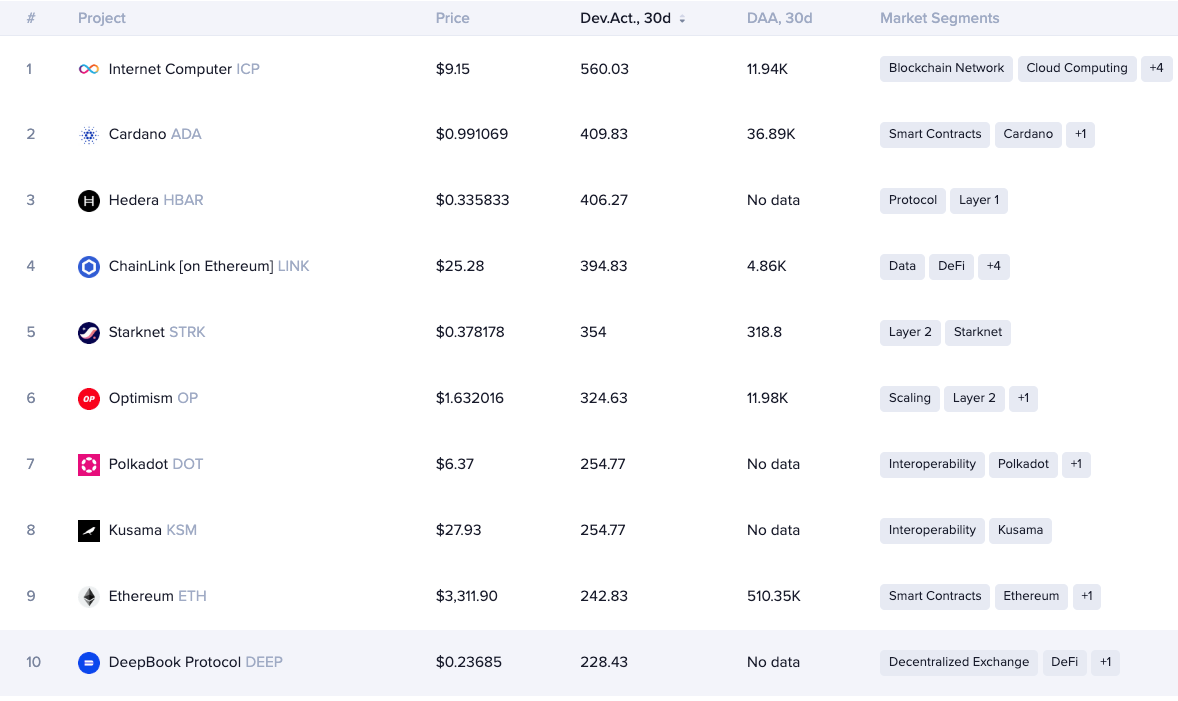The image size is (1178, 701).
Task: Click the DAA value 510.35K
Action: 774,597
